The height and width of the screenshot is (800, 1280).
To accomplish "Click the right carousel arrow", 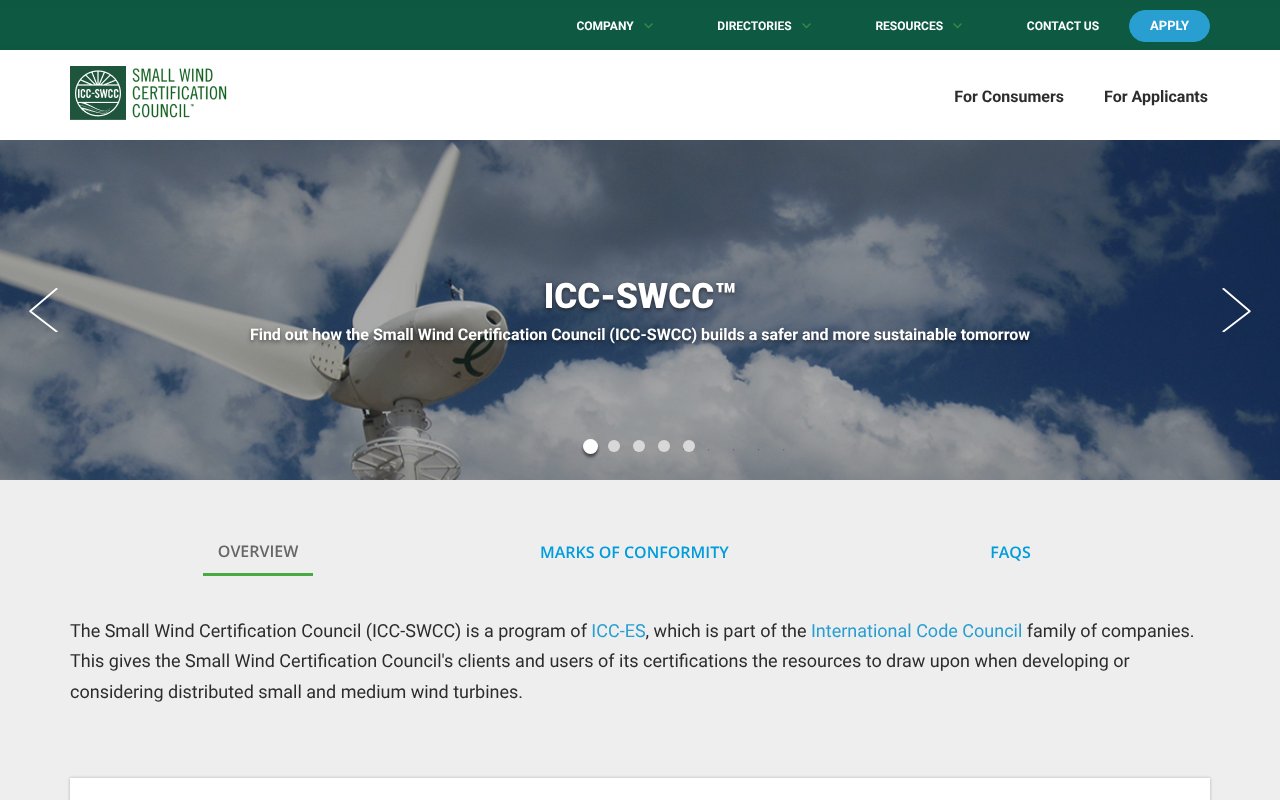I will click(x=1236, y=311).
